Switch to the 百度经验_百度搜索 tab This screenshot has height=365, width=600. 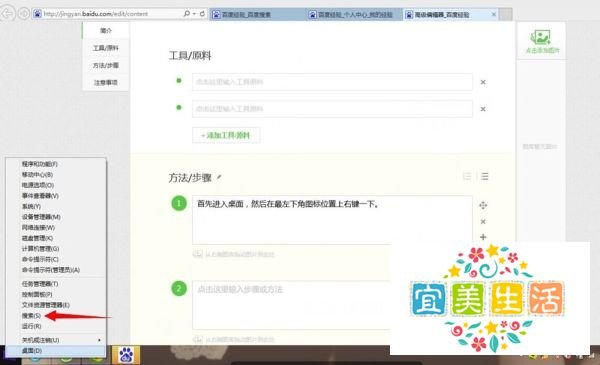[x=258, y=15]
